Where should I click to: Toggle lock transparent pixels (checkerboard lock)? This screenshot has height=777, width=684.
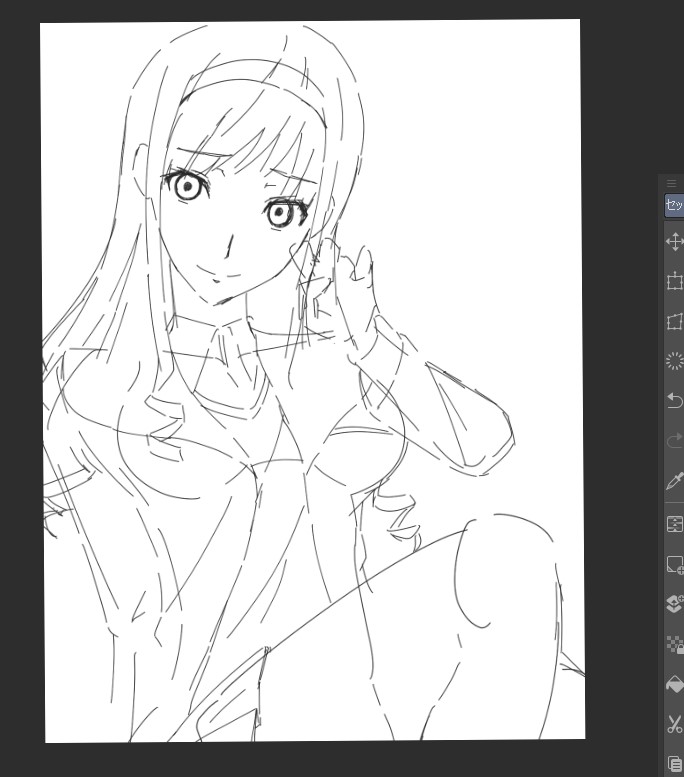point(675,644)
